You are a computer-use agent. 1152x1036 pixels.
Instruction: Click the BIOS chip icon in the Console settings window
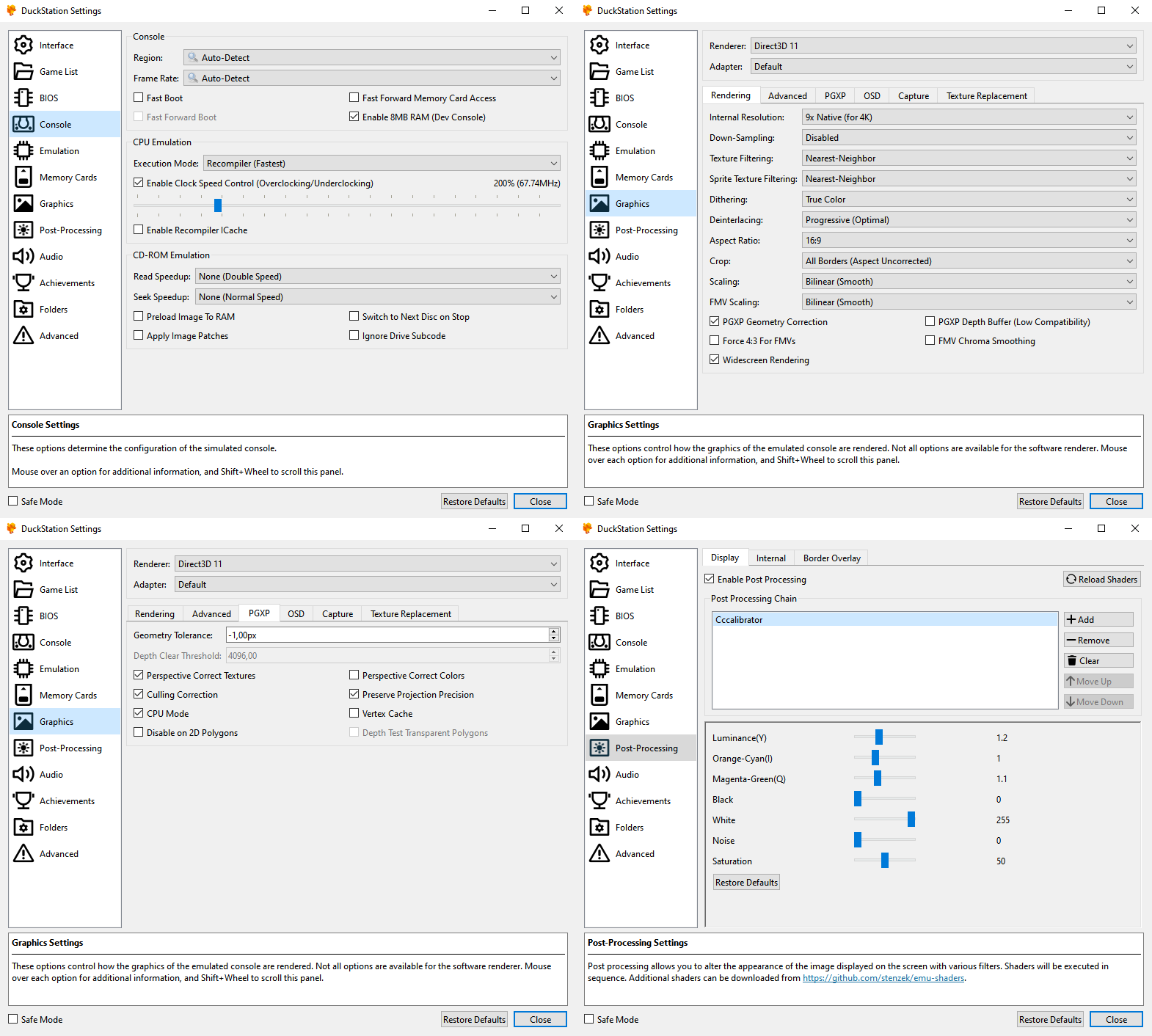23,98
